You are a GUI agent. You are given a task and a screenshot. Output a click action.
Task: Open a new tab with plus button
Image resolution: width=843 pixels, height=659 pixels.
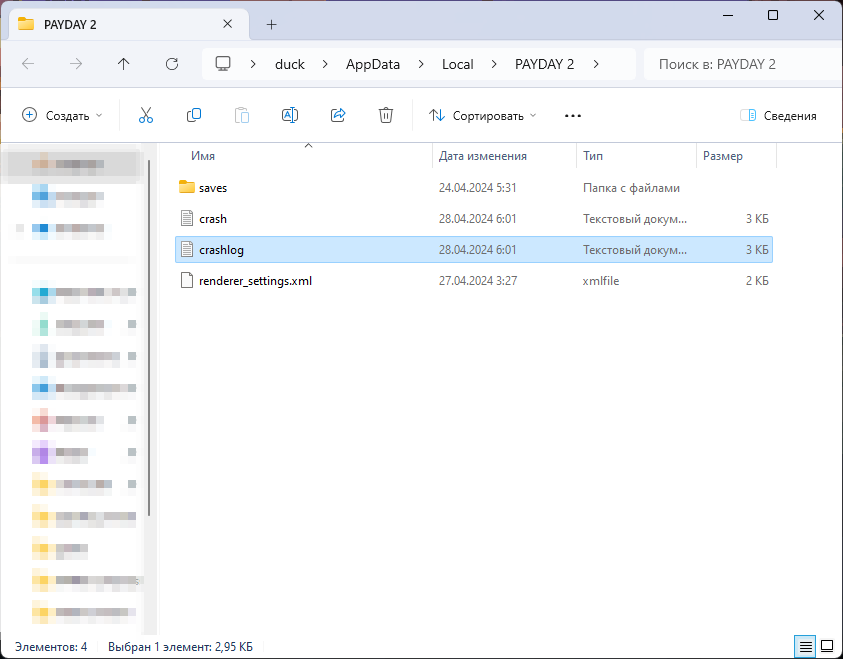pos(272,24)
